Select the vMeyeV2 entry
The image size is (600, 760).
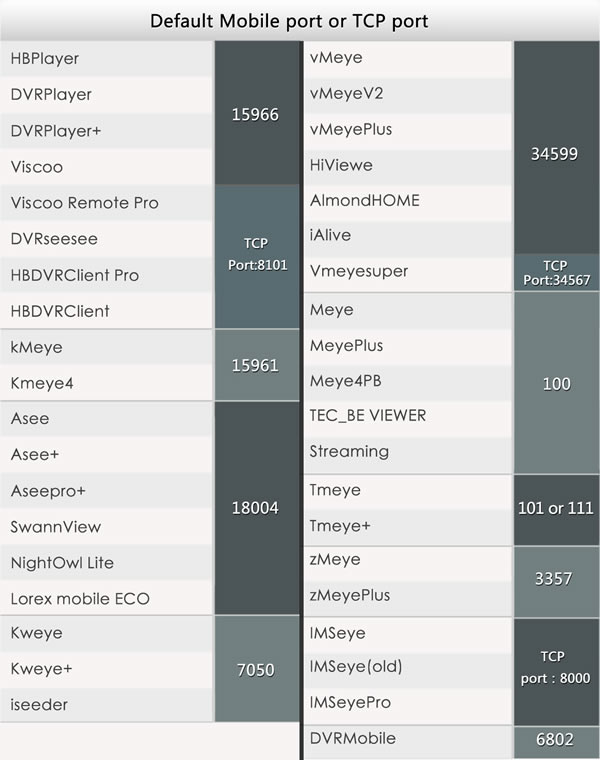click(x=406, y=94)
